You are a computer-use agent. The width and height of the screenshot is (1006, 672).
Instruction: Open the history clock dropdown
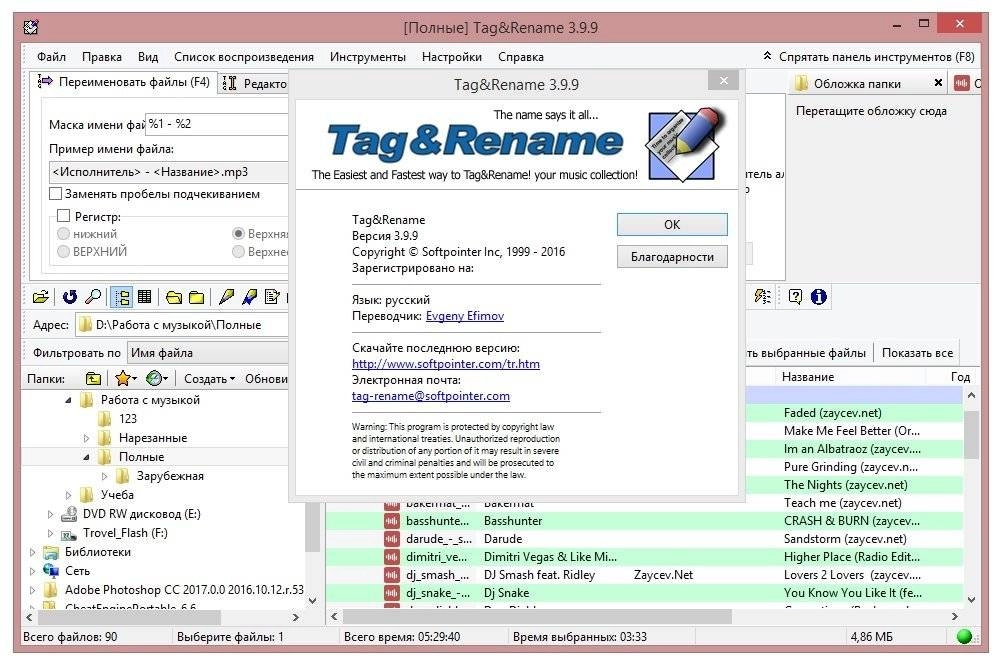(x=157, y=379)
